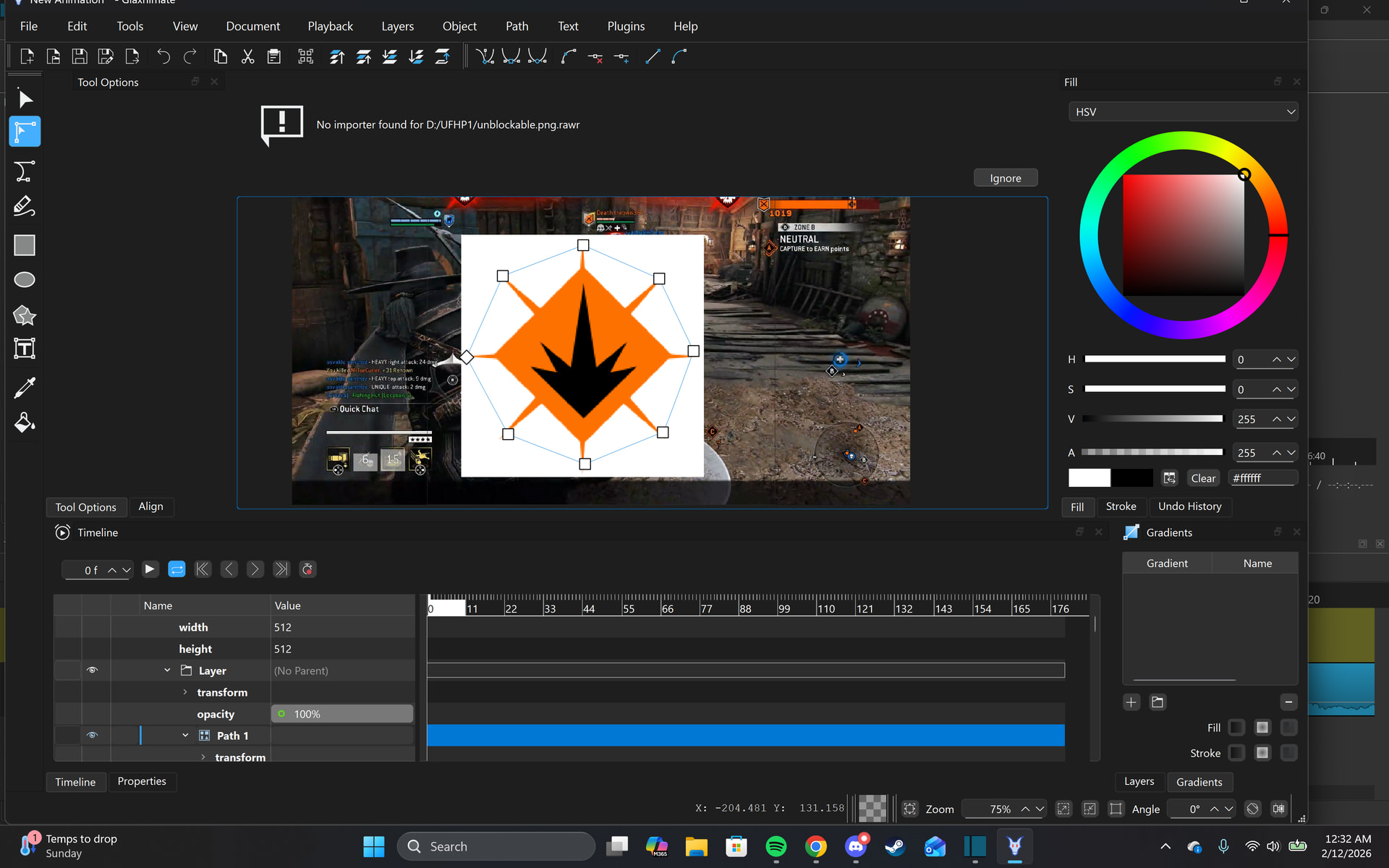
Task: Open the HSV color mode dropdown
Action: tap(1183, 112)
